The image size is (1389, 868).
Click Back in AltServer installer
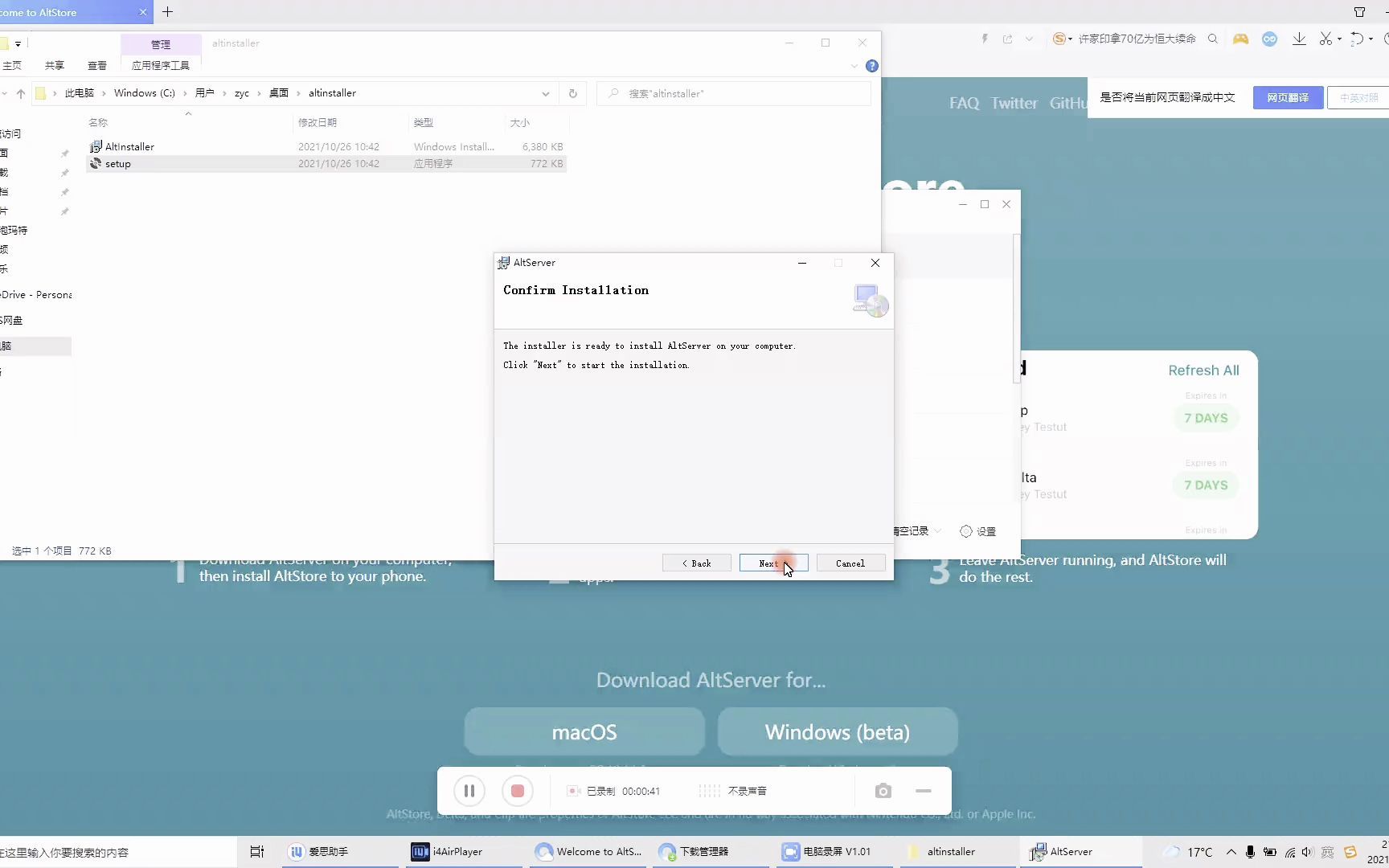pos(696,563)
